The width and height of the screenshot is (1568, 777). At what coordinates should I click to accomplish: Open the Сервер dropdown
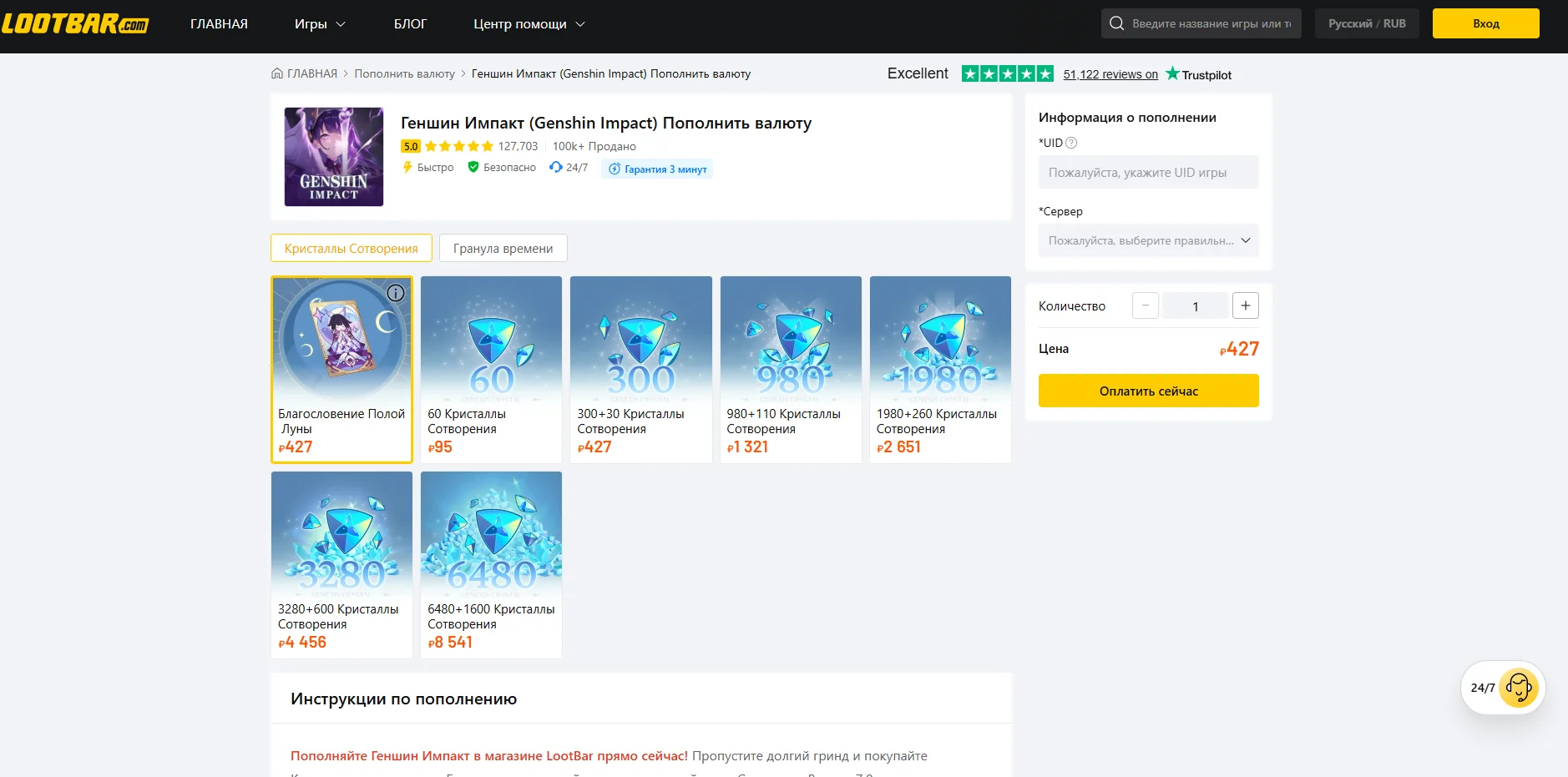click(1149, 240)
